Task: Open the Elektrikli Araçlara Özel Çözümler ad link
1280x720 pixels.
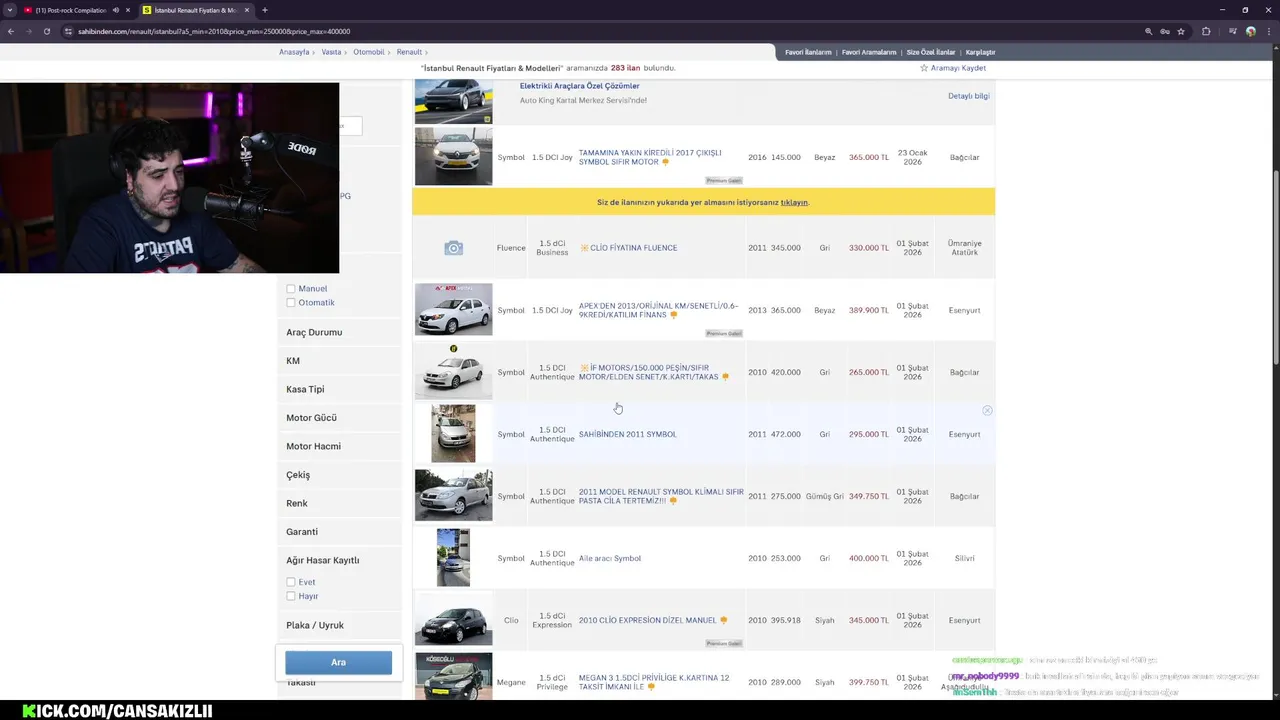Action: pos(579,86)
